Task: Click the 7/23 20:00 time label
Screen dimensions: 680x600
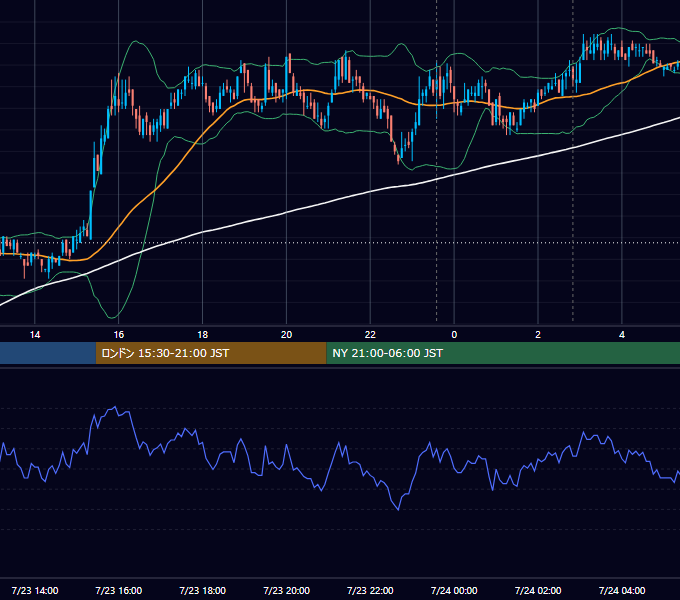Action: 286,590
